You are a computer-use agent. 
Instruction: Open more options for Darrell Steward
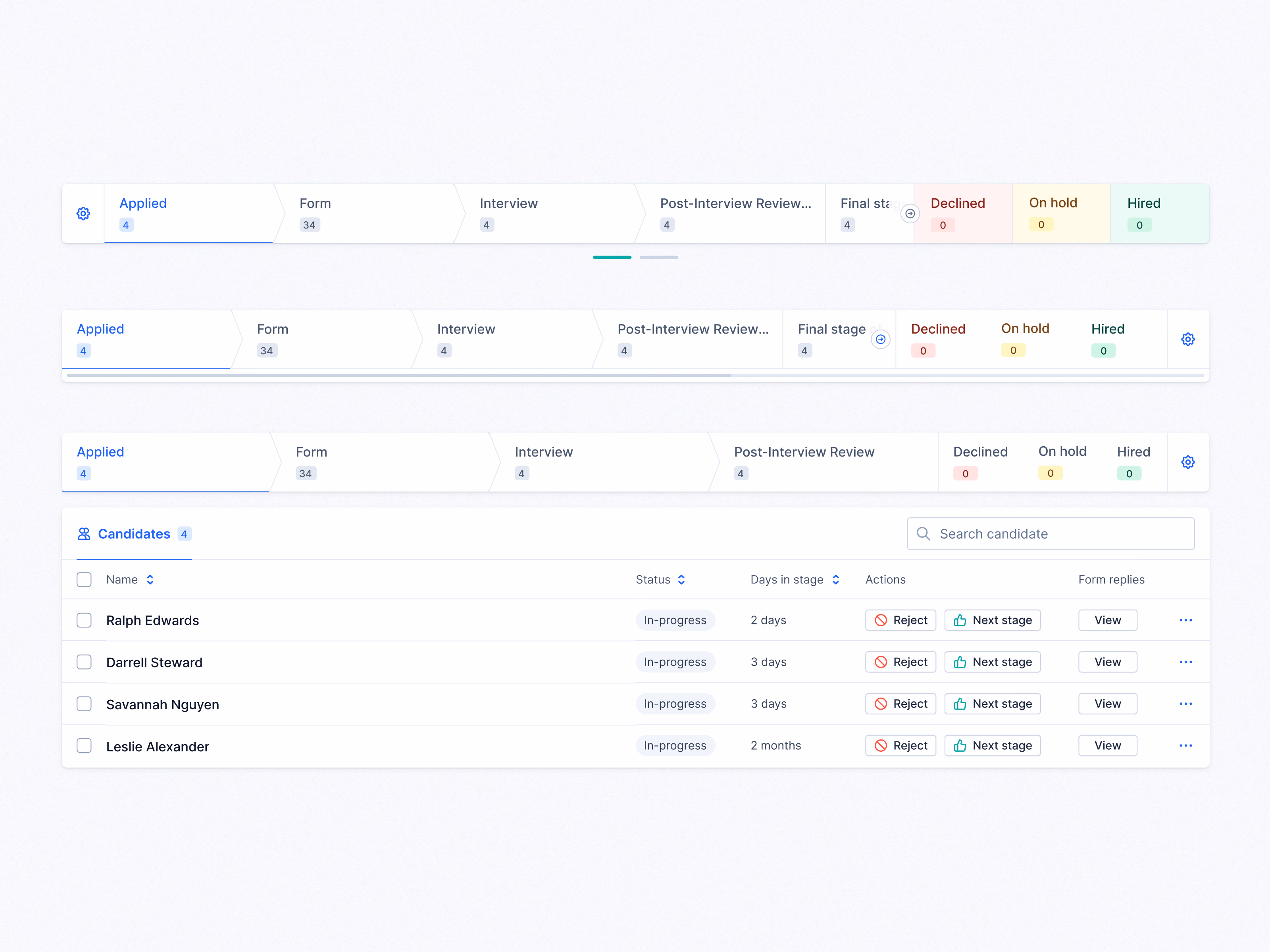[1185, 662]
